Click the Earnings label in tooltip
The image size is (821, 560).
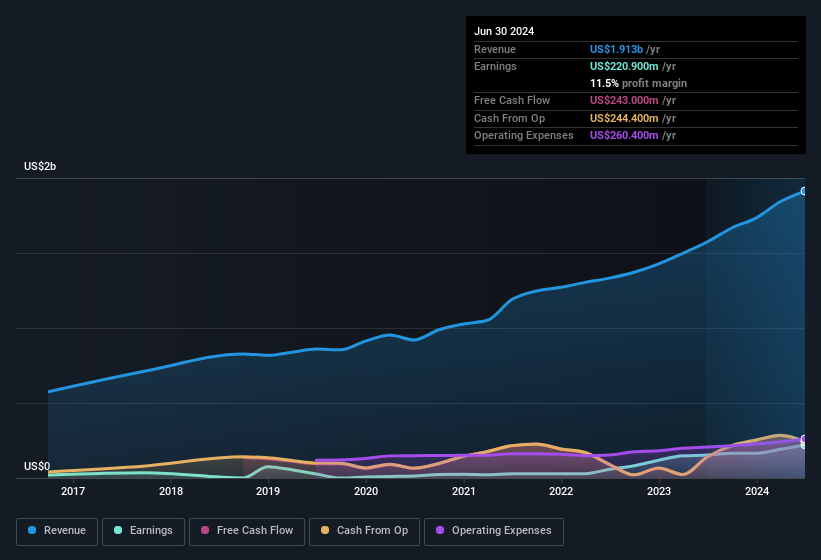pyautogui.click(x=495, y=66)
